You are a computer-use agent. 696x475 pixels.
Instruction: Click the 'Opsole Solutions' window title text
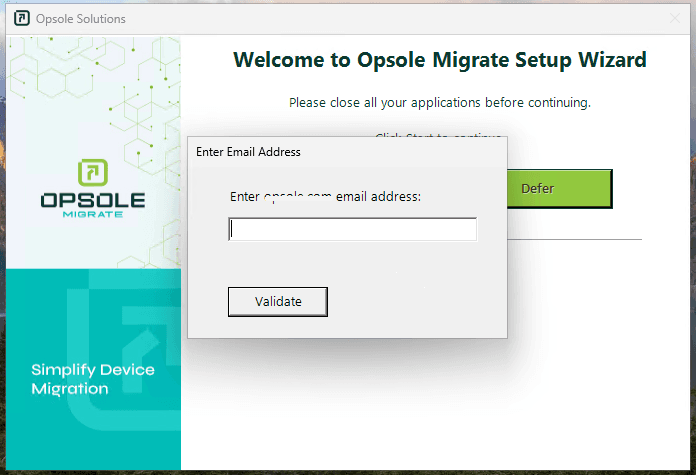81,19
